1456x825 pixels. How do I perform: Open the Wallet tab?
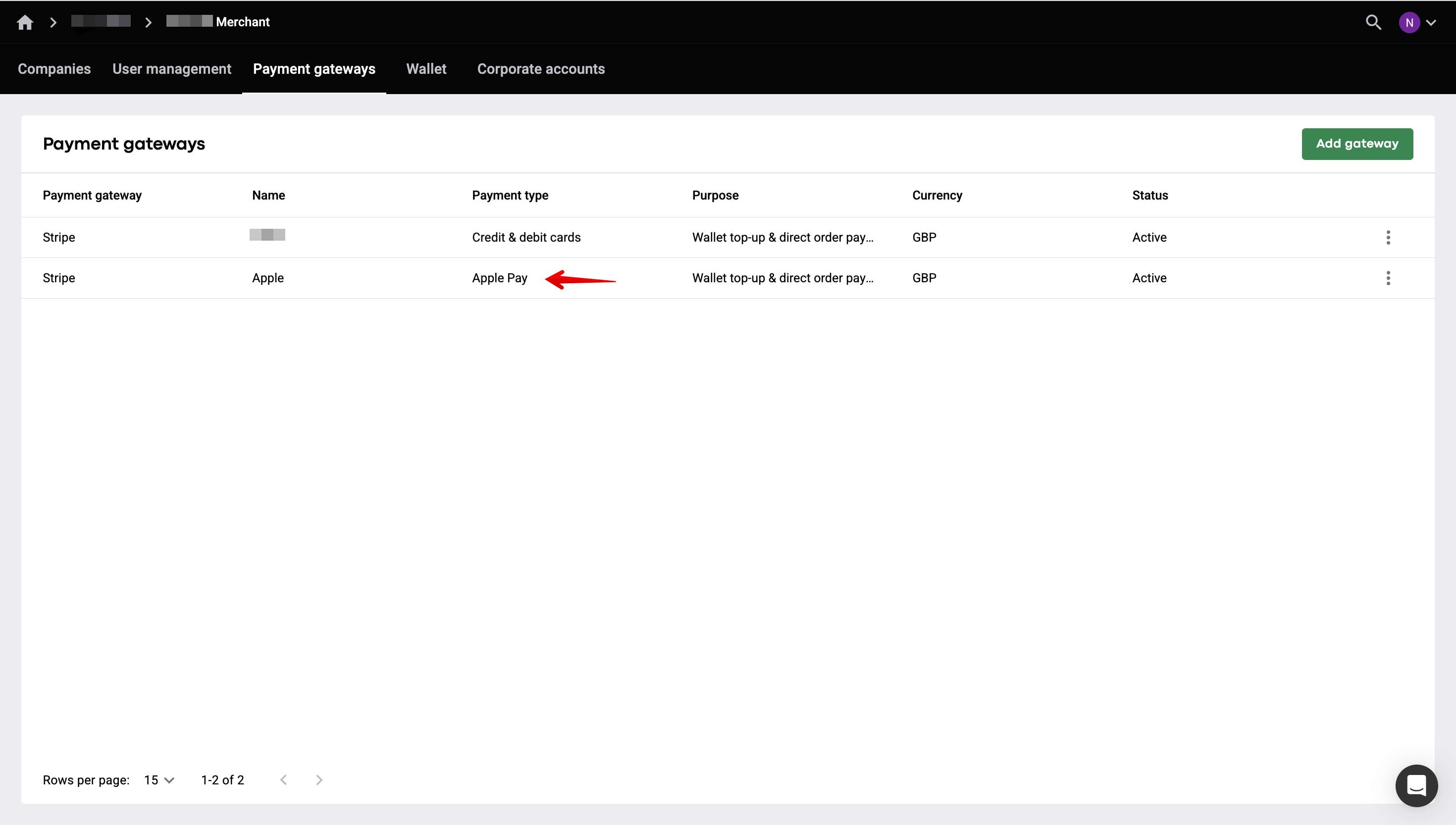(426, 69)
